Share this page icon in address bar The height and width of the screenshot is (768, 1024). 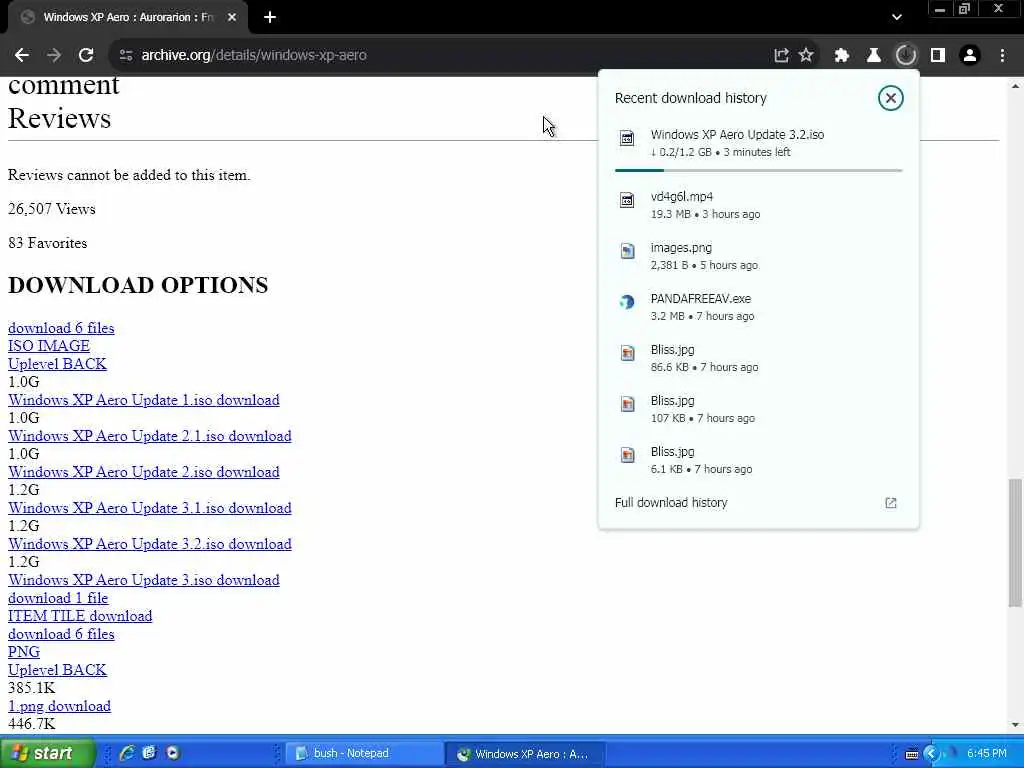[x=781, y=56]
